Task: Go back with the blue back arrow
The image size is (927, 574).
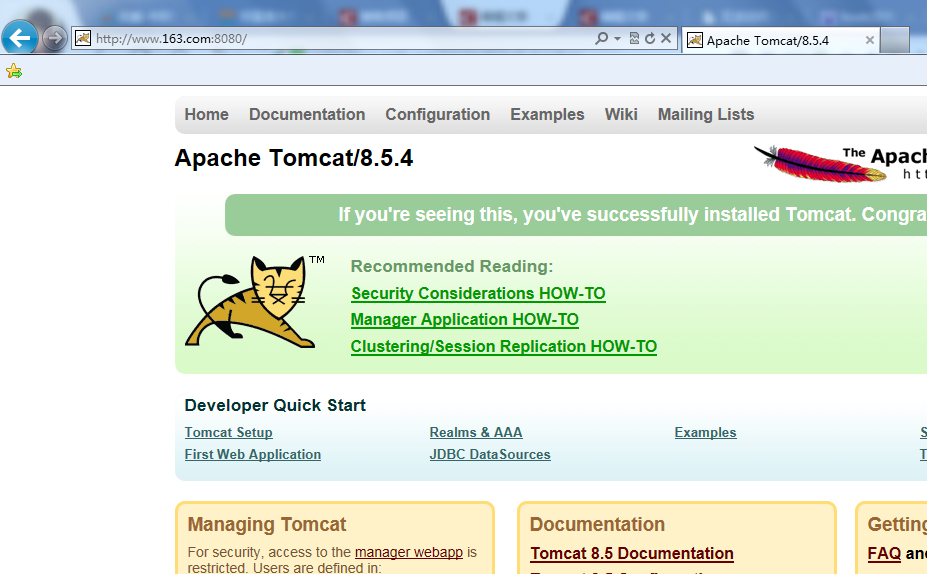Action: [20, 38]
